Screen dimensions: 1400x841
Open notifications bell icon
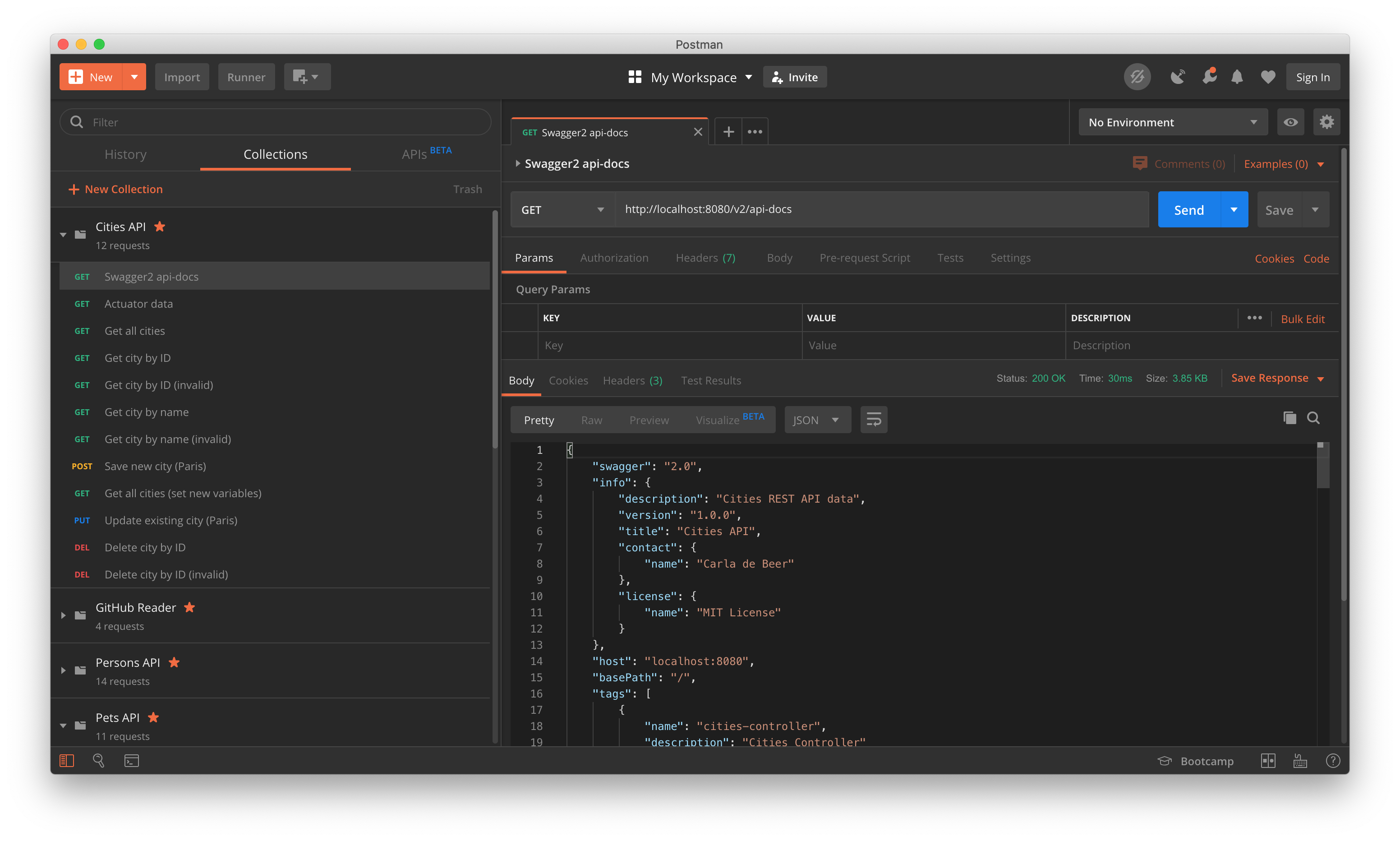click(x=1237, y=77)
